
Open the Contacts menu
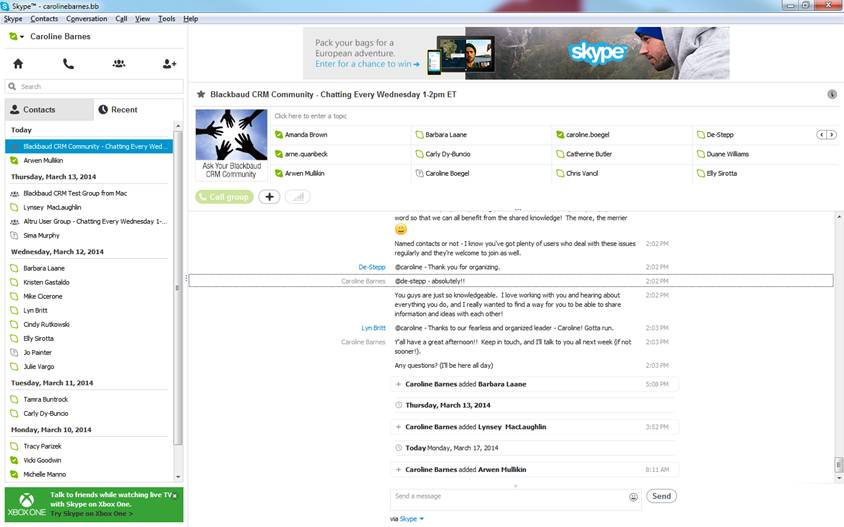[44, 18]
